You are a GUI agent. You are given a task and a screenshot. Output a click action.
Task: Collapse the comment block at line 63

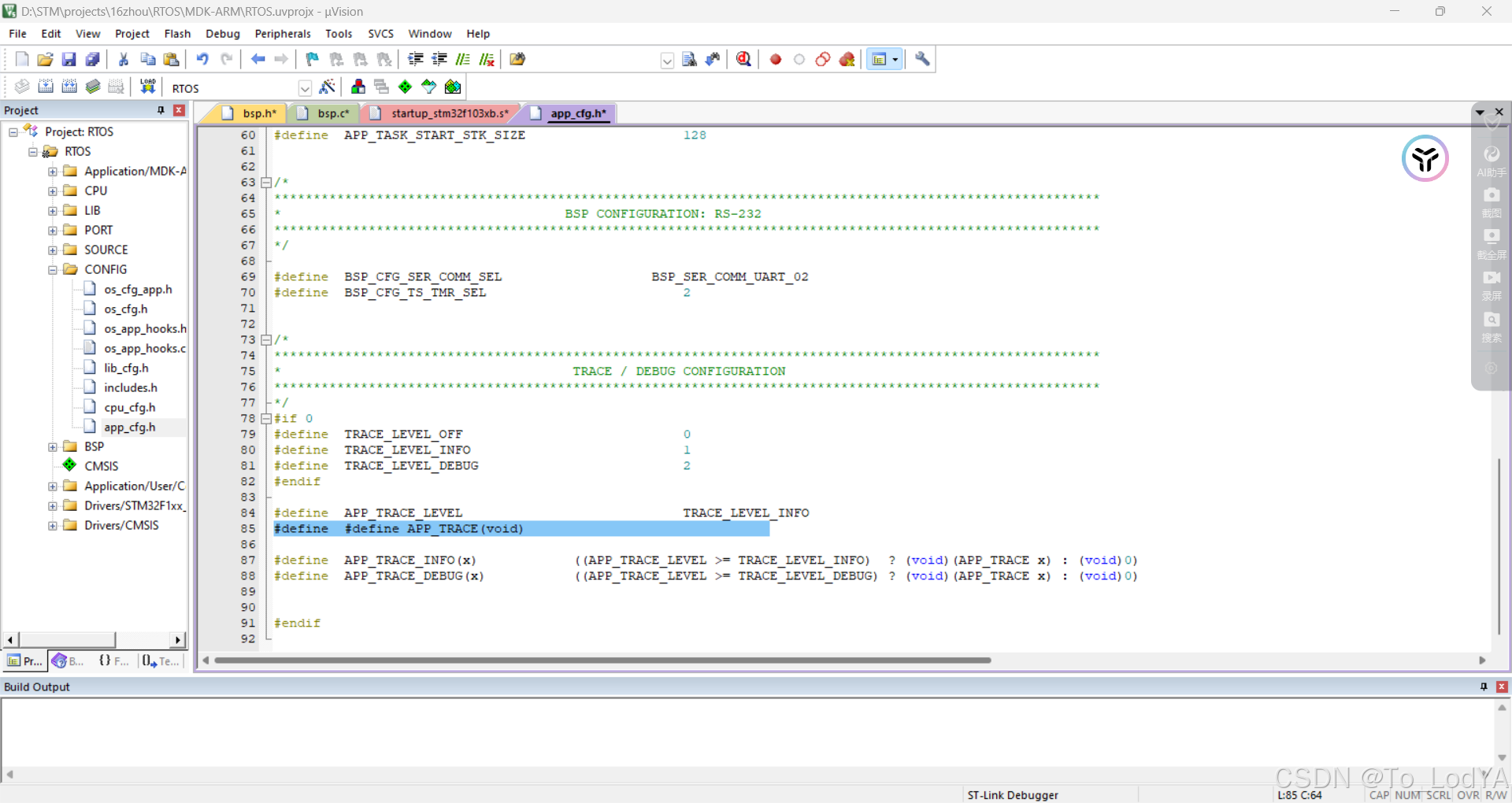266,183
